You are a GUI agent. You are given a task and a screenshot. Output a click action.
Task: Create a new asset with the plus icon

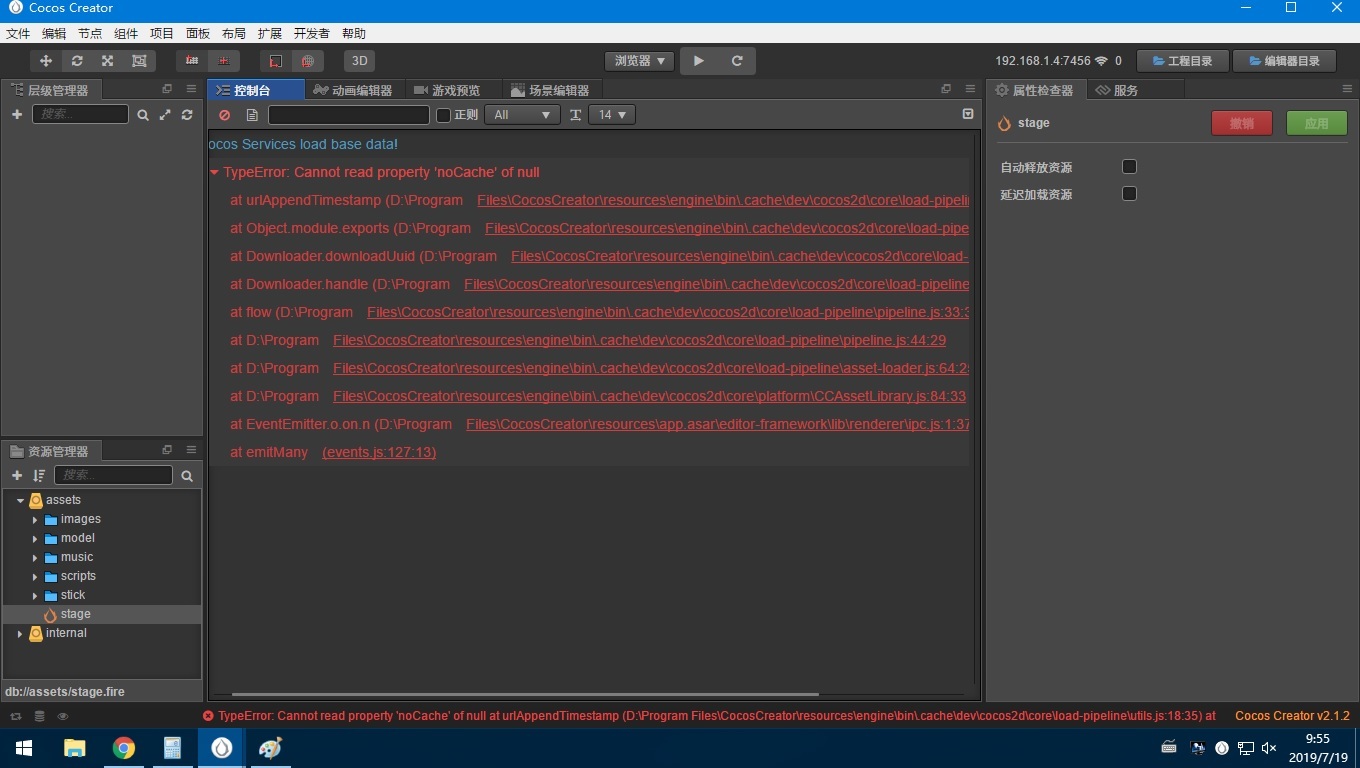(x=17, y=476)
